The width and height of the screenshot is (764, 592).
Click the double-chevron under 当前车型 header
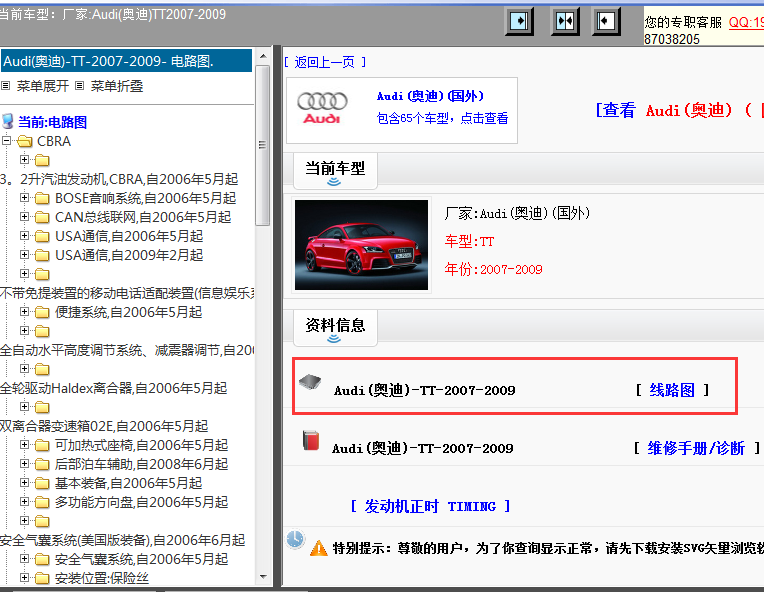(x=334, y=182)
